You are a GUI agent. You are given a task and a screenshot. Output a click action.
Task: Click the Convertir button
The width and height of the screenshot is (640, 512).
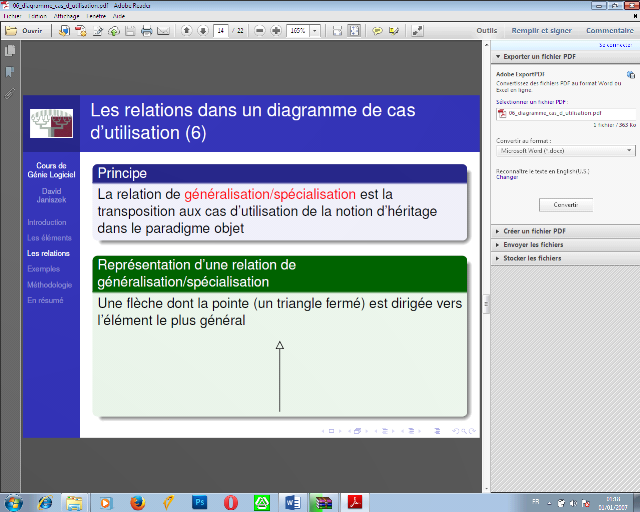(x=565, y=204)
